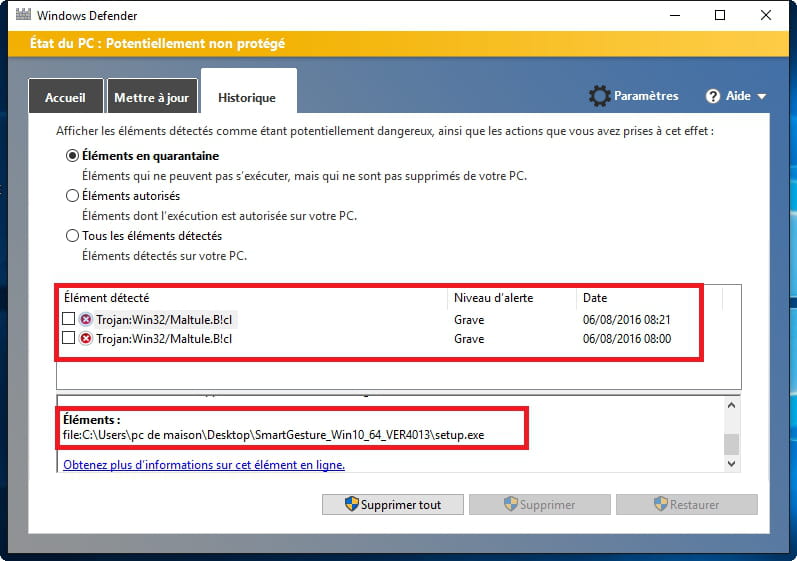Viewport: 797px width, 561px height.
Task: Open the Paramètres settings label
Action: (646, 96)
